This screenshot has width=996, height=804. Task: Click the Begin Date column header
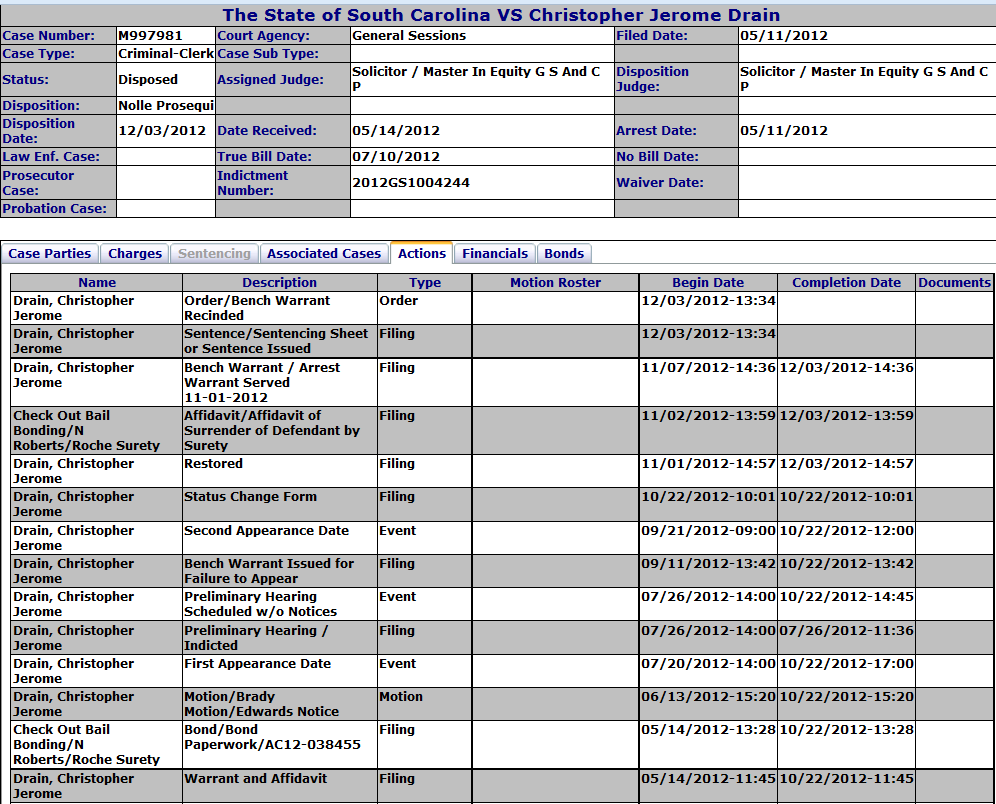coord(708,283)
